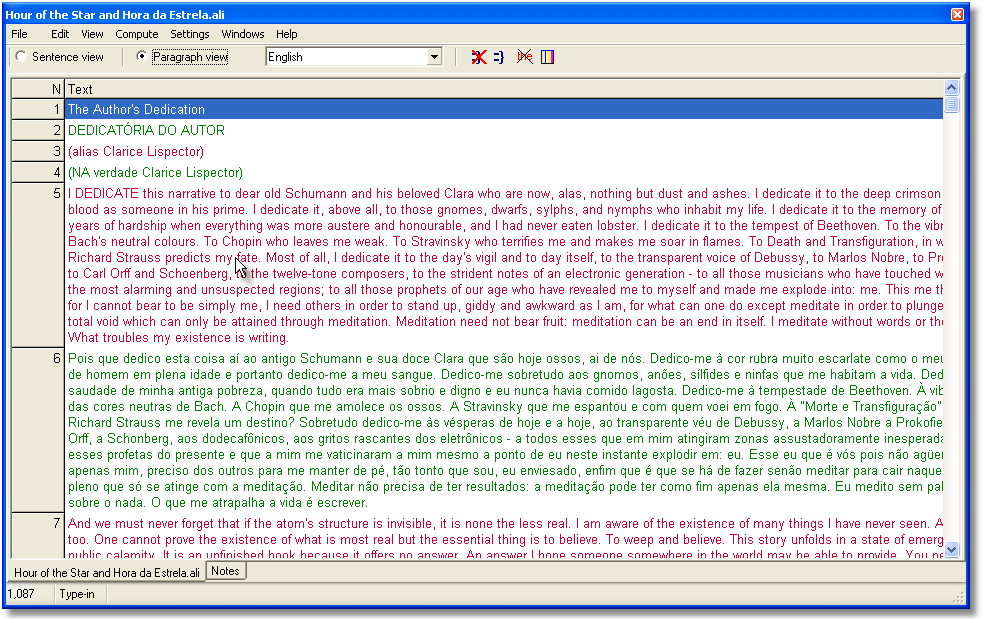Image resolution: width=984 pixels, height=623 pixels.
Task: Open the Settings menu
Action: (x=190, y=34)
